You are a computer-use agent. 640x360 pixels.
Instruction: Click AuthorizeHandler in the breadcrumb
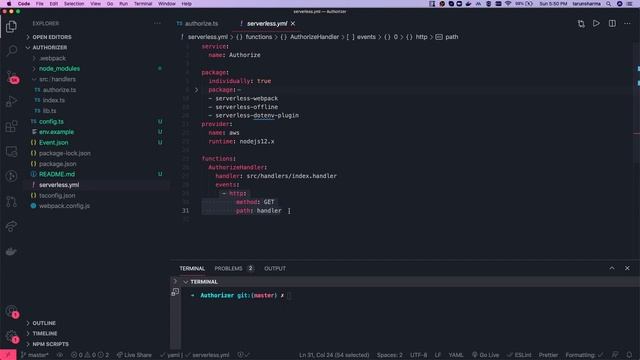coord(314,37)
